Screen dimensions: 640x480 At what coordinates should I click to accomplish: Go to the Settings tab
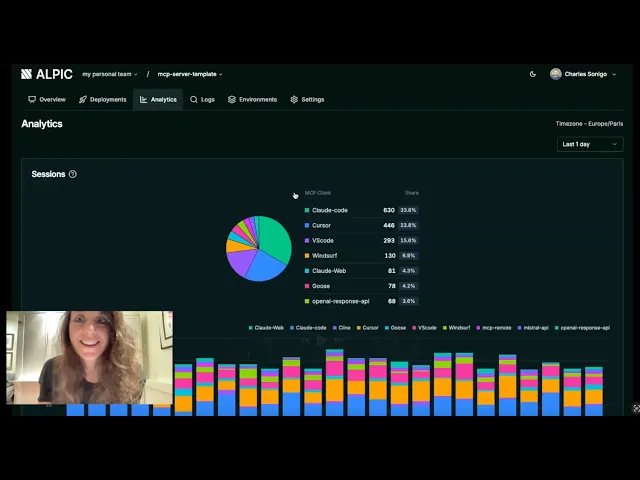[x=307, y=100]
